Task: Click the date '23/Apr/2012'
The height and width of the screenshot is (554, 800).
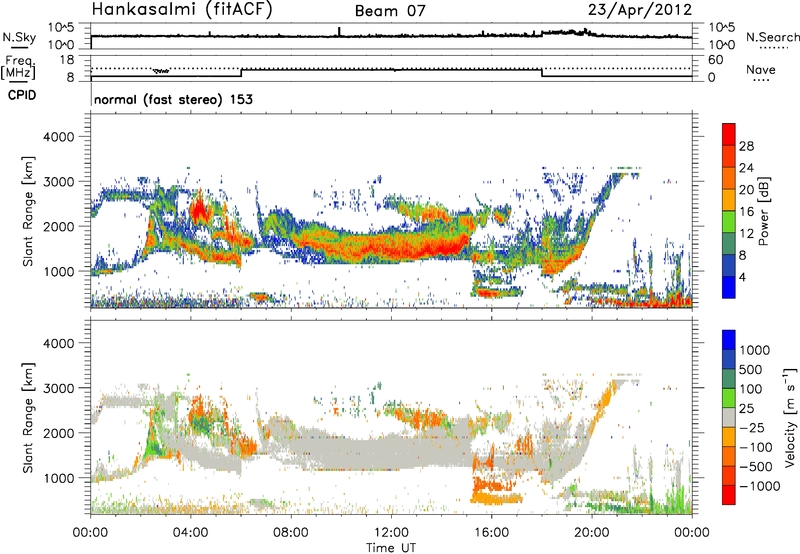Action: pyautogui.click(x=640, y=10)
